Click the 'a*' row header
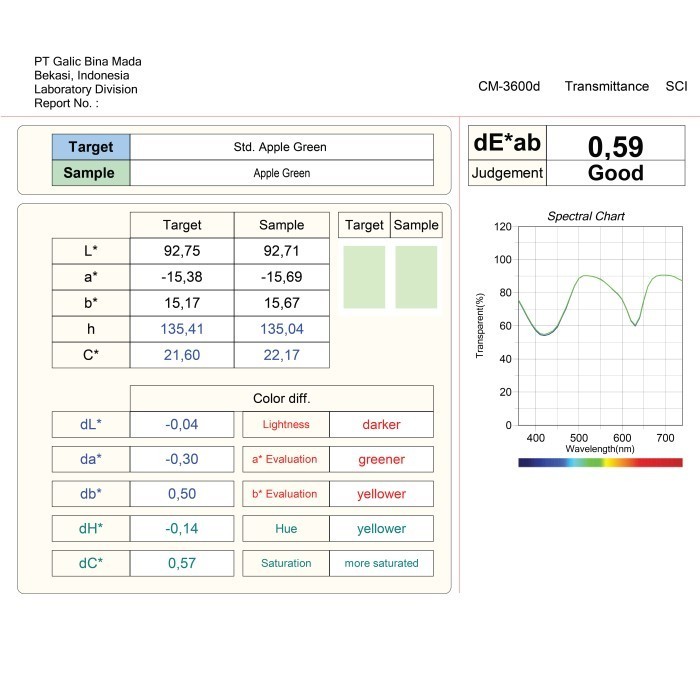The height and width of the screenshot is (700, 700). point(91,277)
